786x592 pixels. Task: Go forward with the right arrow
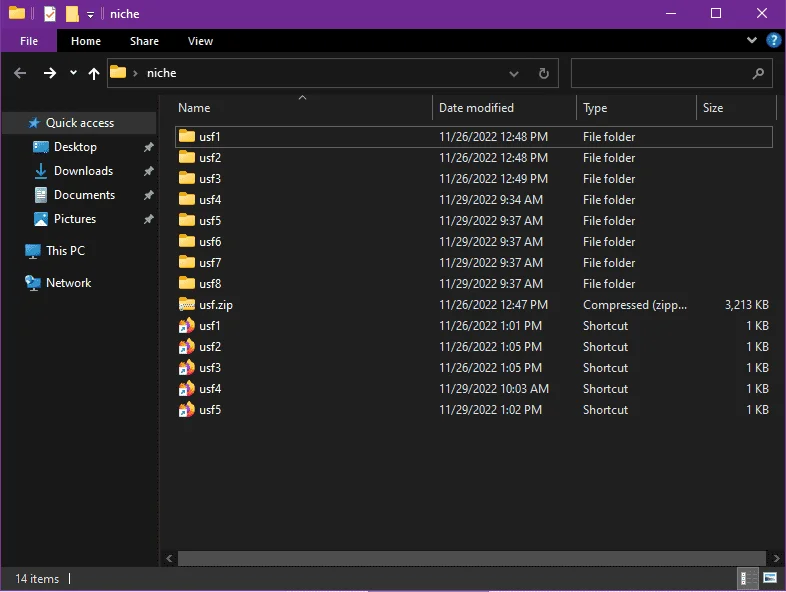tap(50, 73)
